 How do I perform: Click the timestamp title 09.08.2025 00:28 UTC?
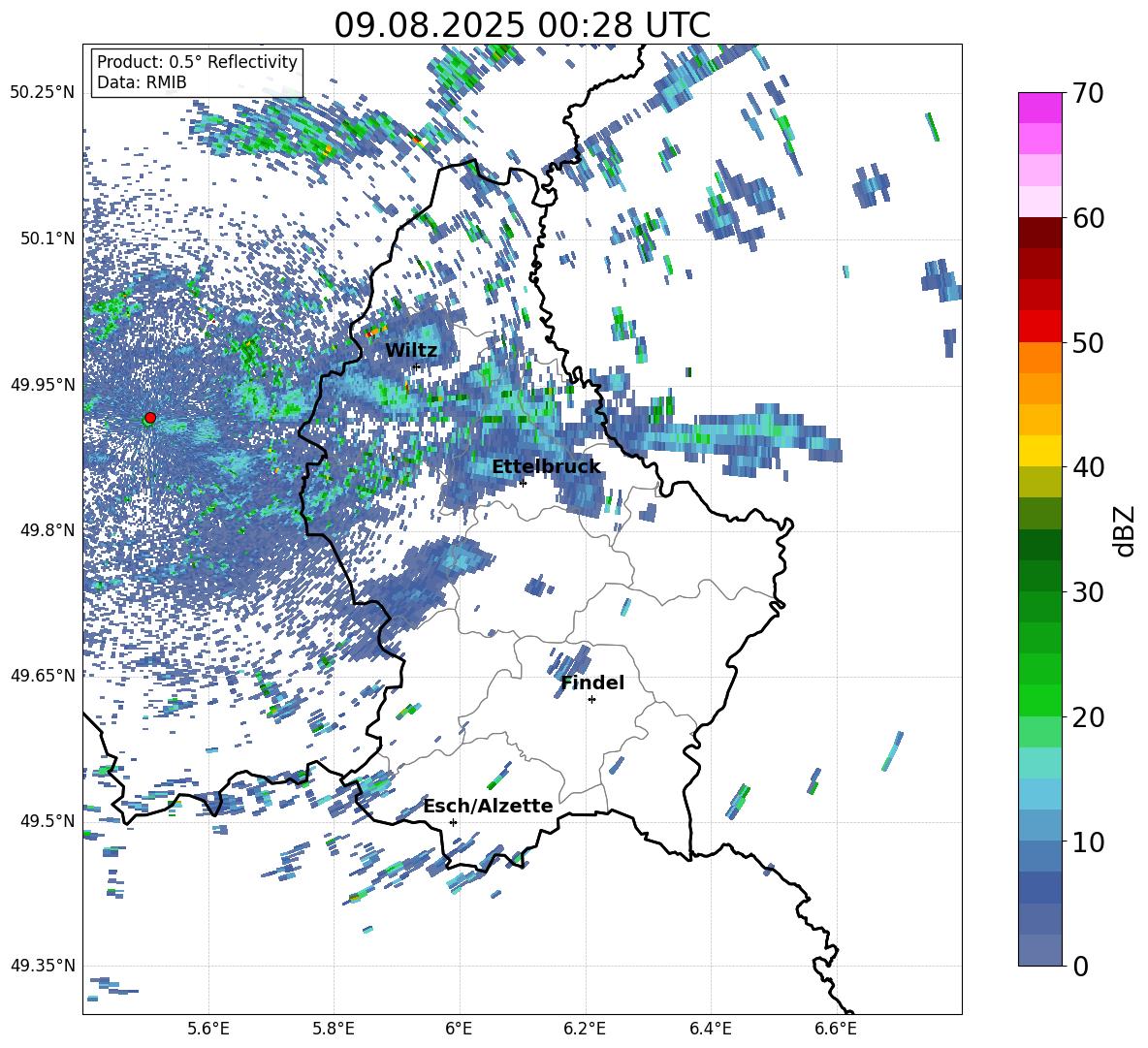(522, 25)
